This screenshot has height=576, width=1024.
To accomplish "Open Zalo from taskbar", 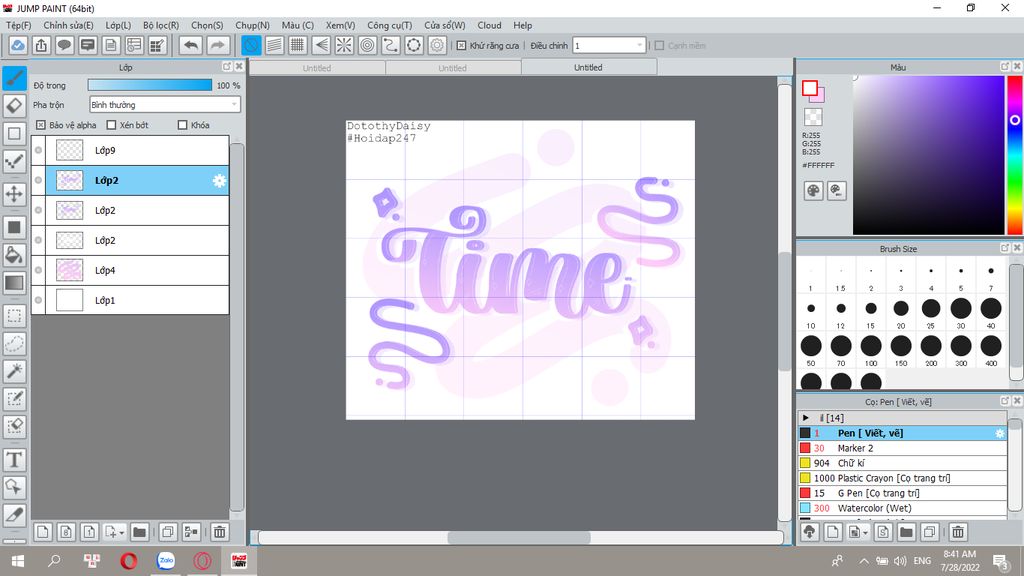I will 166,560.
